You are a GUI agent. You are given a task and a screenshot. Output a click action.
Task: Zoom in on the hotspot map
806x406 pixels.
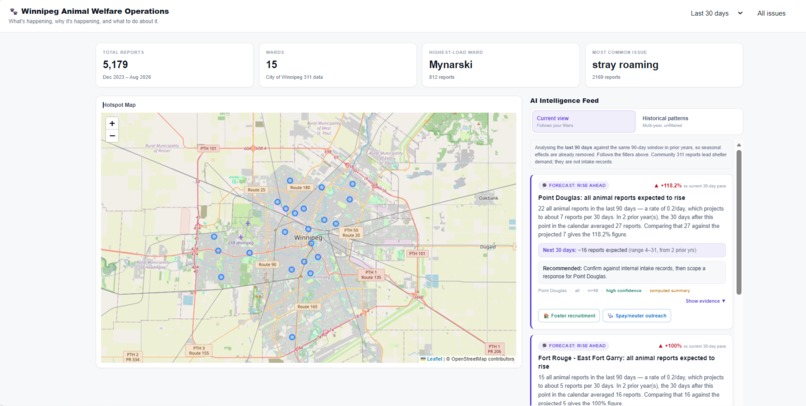tap(112, 123)
